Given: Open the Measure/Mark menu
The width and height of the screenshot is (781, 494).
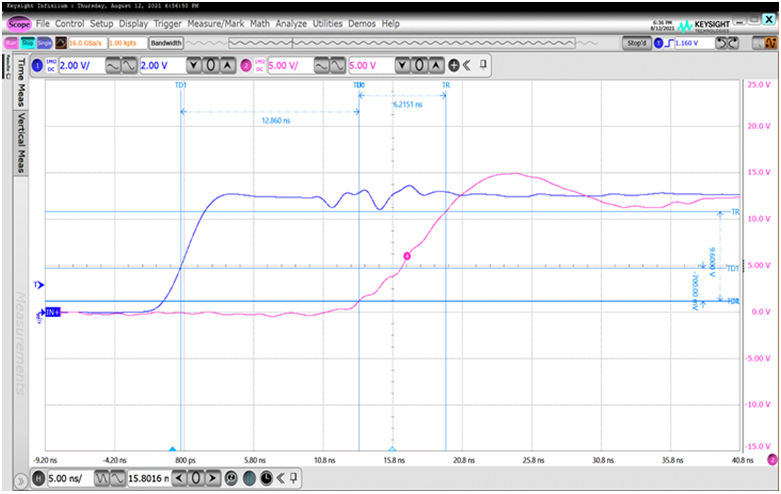Looking at the screenshot, I should click(216, 23).
